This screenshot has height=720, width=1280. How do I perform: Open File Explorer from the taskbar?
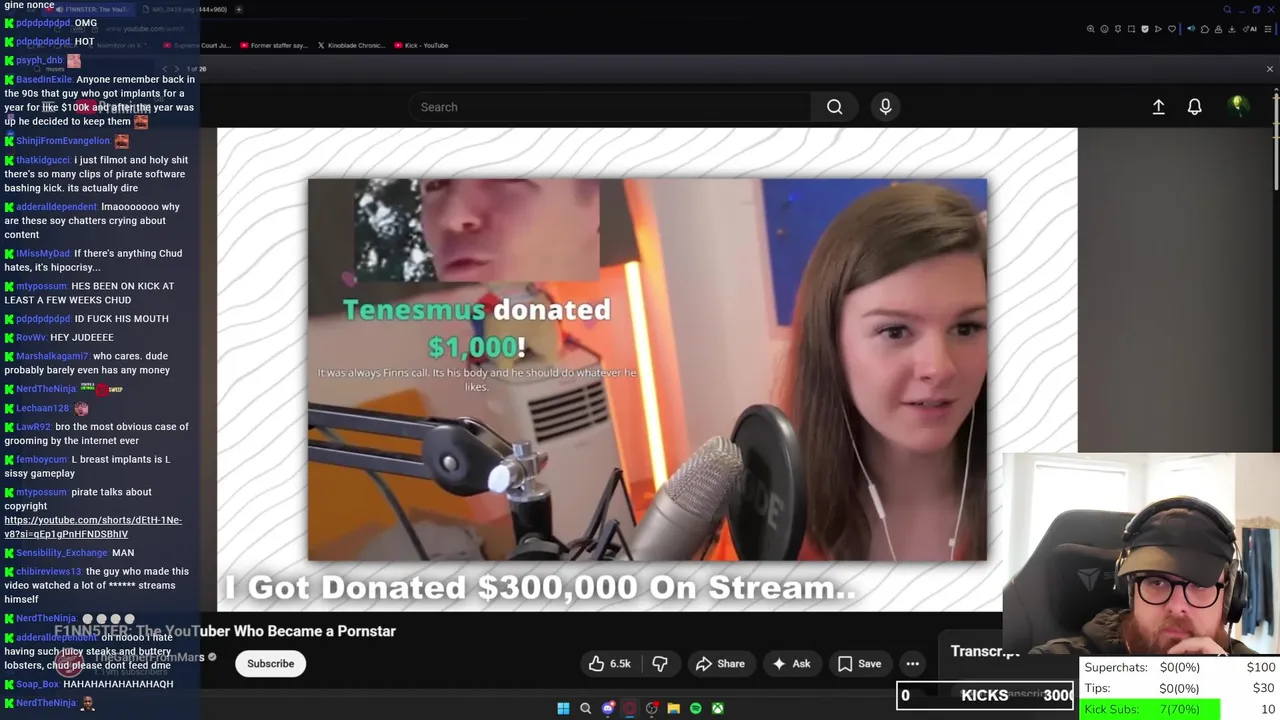[x=673, y=708]
